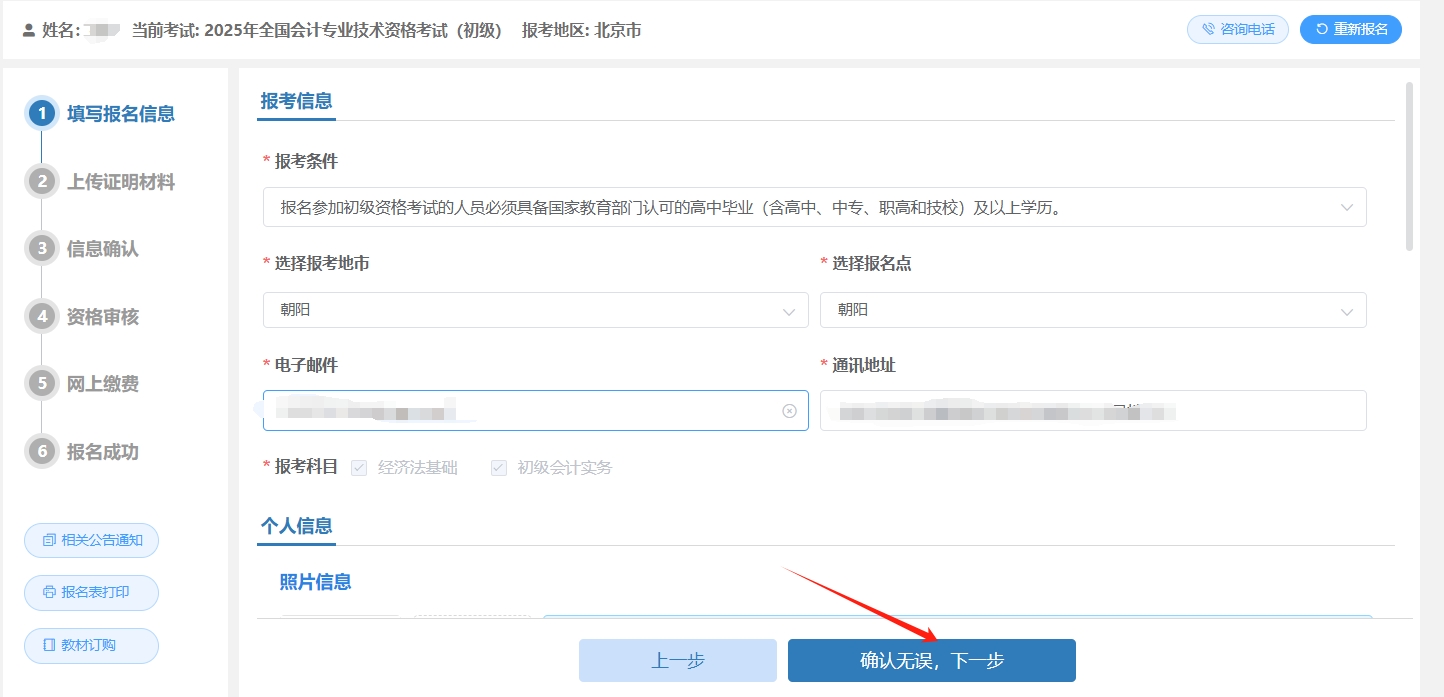Toggle the 经济法基础 subject checkbox
Image resolution: width=1444 pixels, height=697 pixels.
click(x=358, y=467)
